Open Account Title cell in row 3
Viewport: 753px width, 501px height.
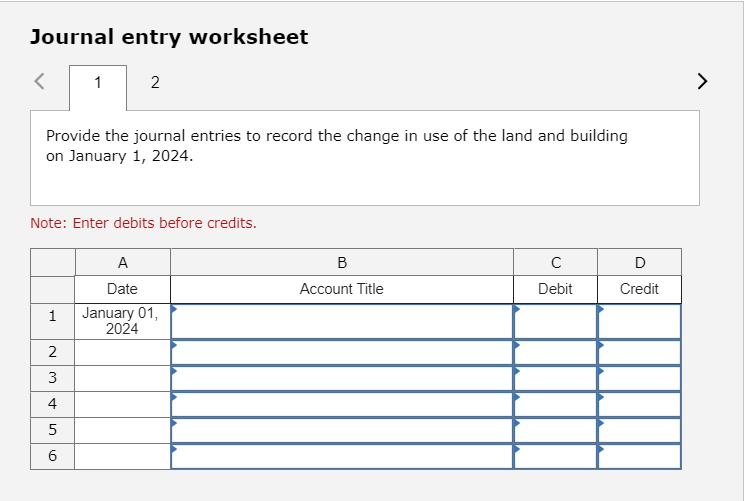pyautogui.click(x=342, y=379)
